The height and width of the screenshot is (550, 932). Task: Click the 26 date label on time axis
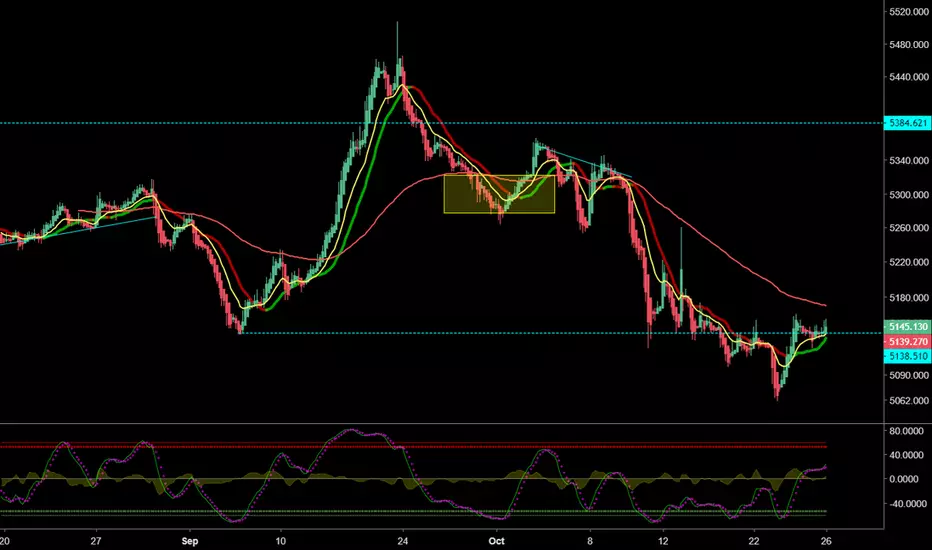[826, 541]
